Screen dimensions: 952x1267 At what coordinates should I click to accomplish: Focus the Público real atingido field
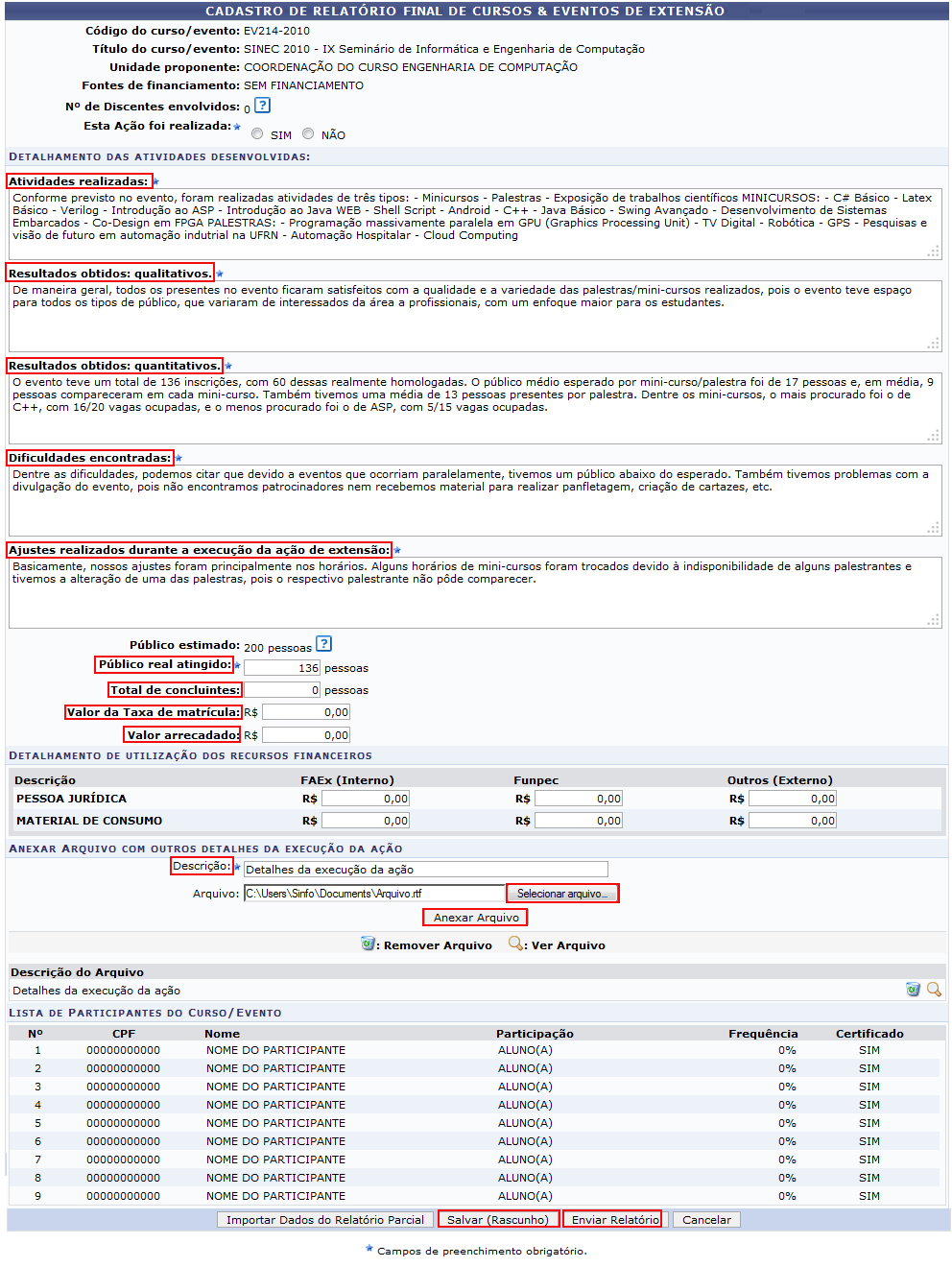pos(281,668)
